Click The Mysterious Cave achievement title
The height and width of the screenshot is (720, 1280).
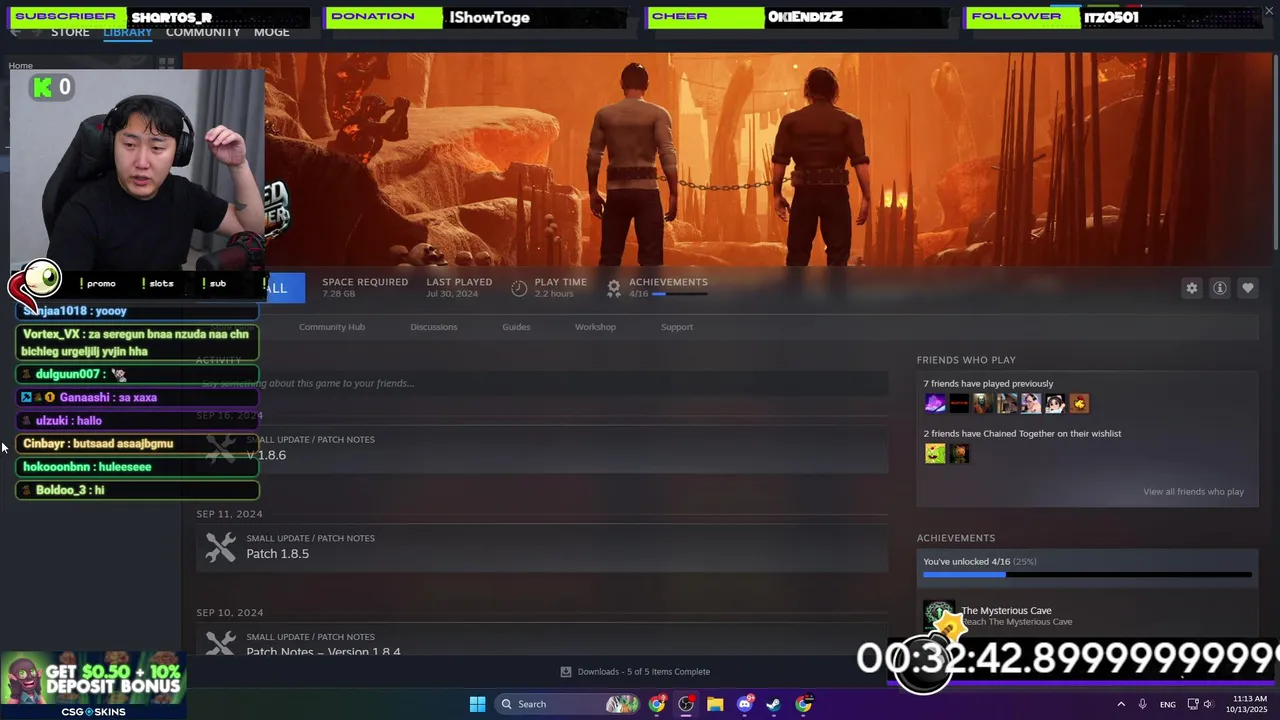[1006, 611]
